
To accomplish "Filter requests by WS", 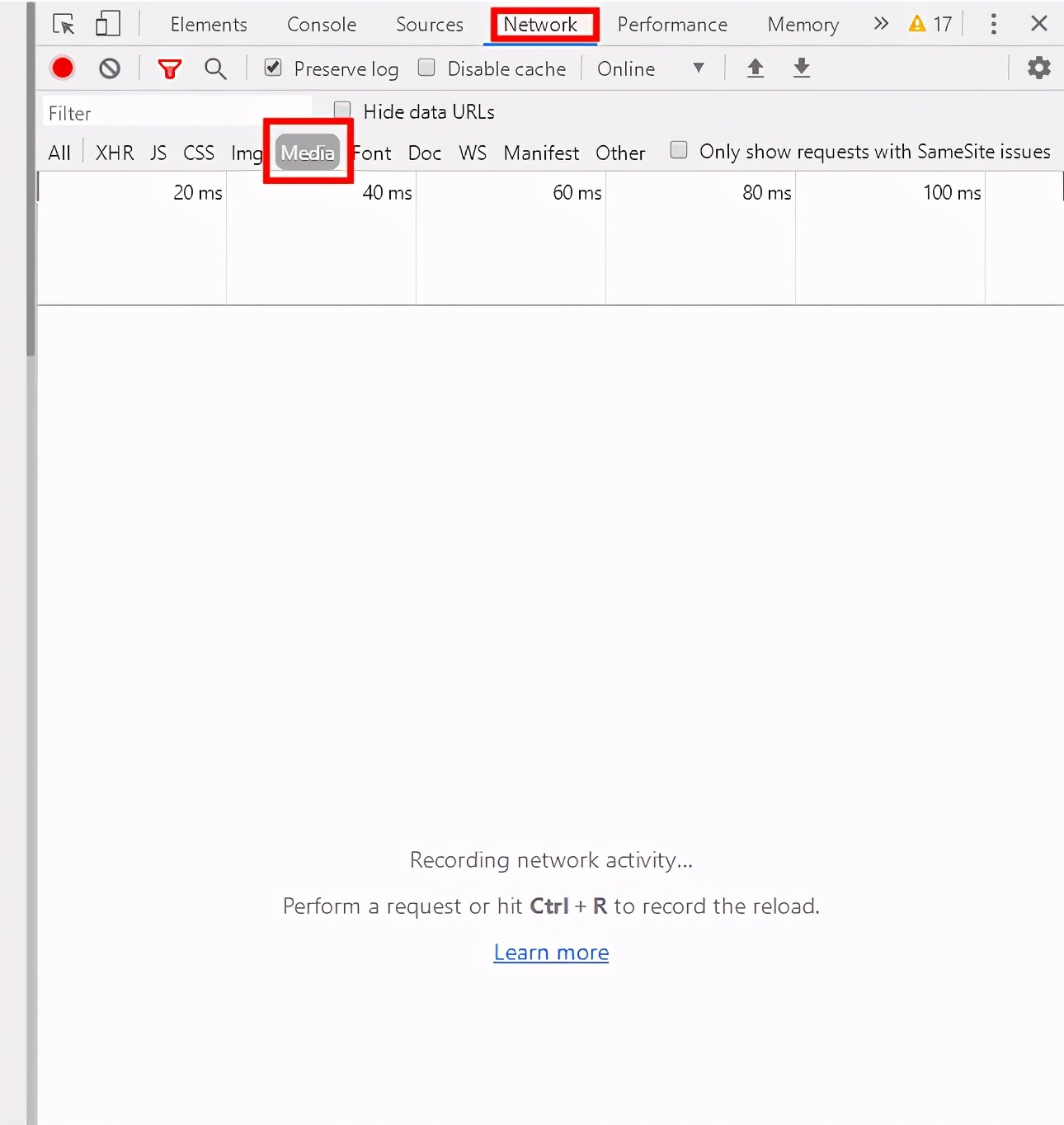I will [x=473, y=153].
